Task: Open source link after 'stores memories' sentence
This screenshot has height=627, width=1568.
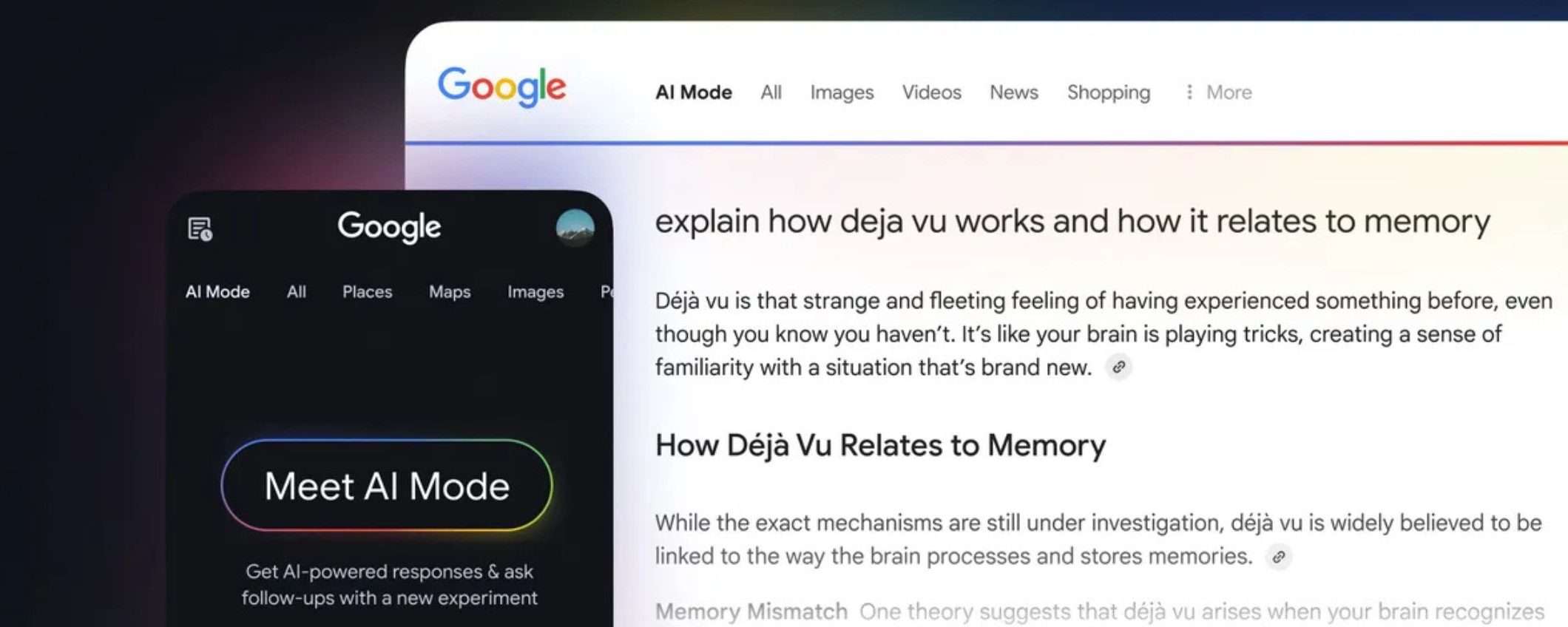Action: point(1278,557)
